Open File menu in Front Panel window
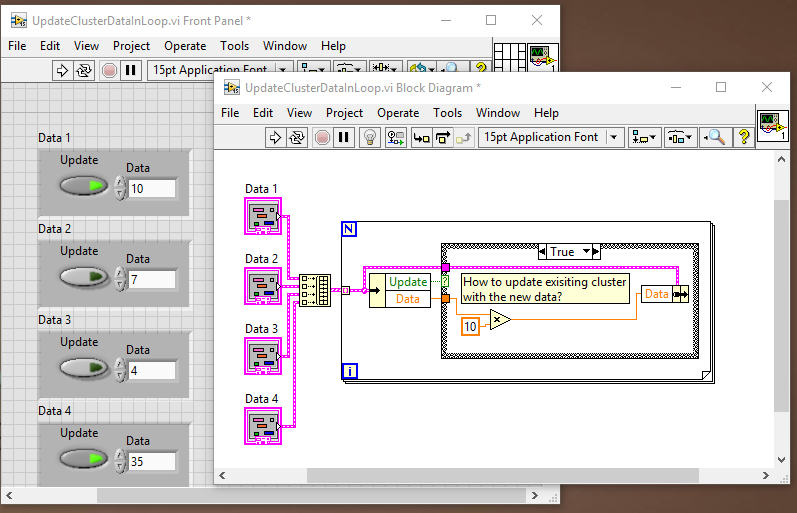The height and width of the screenshot is (513, 797). [17, 46]
